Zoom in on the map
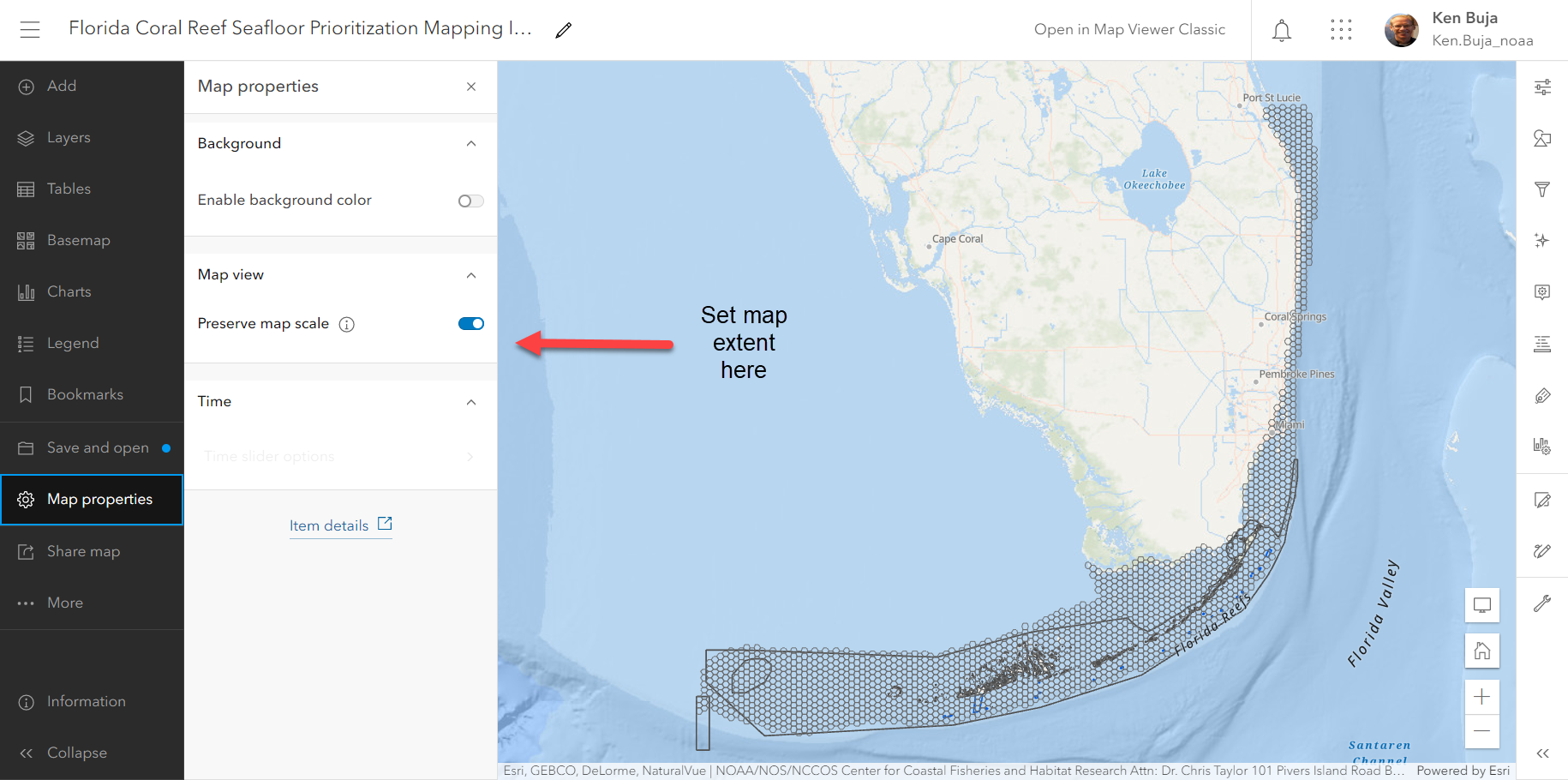The height and width of the screenshot is (780, 1568). tap(1481, 697)
